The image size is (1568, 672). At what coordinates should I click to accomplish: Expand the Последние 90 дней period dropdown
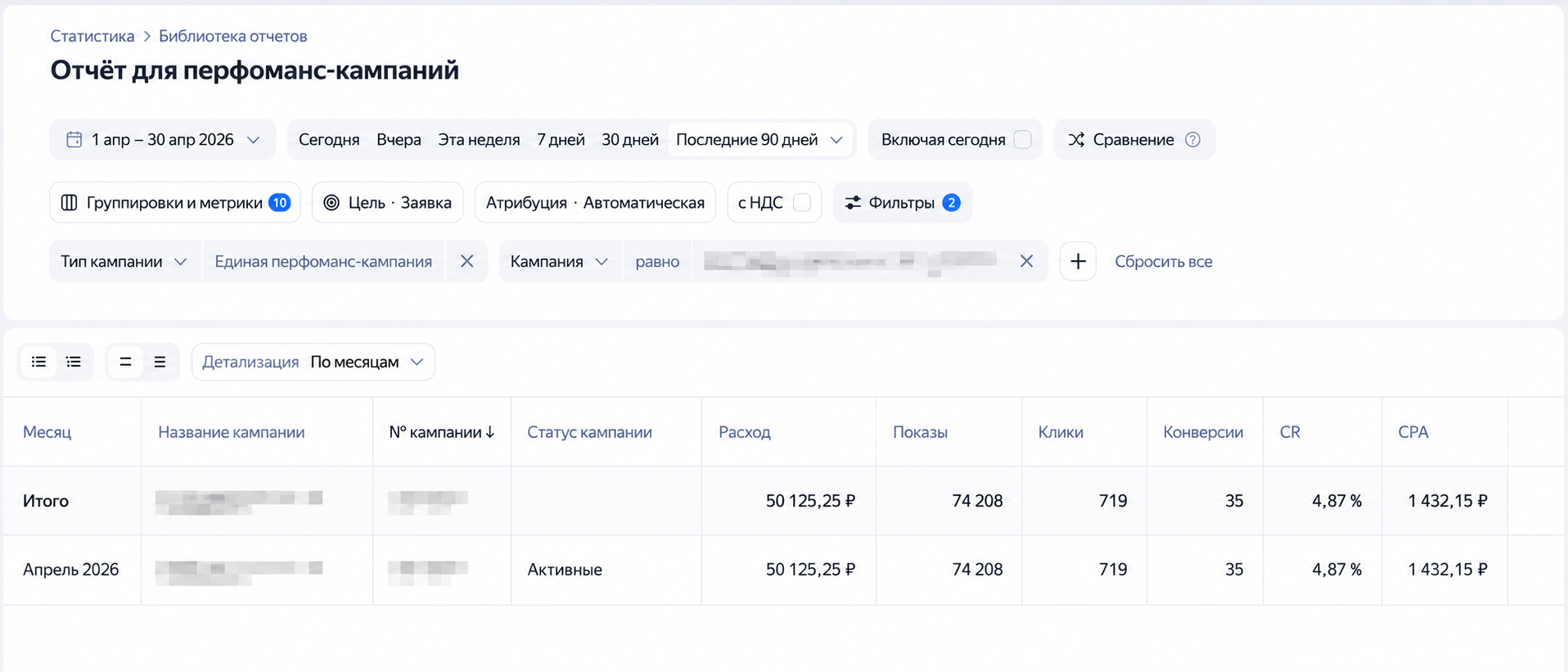click(759, 139)
